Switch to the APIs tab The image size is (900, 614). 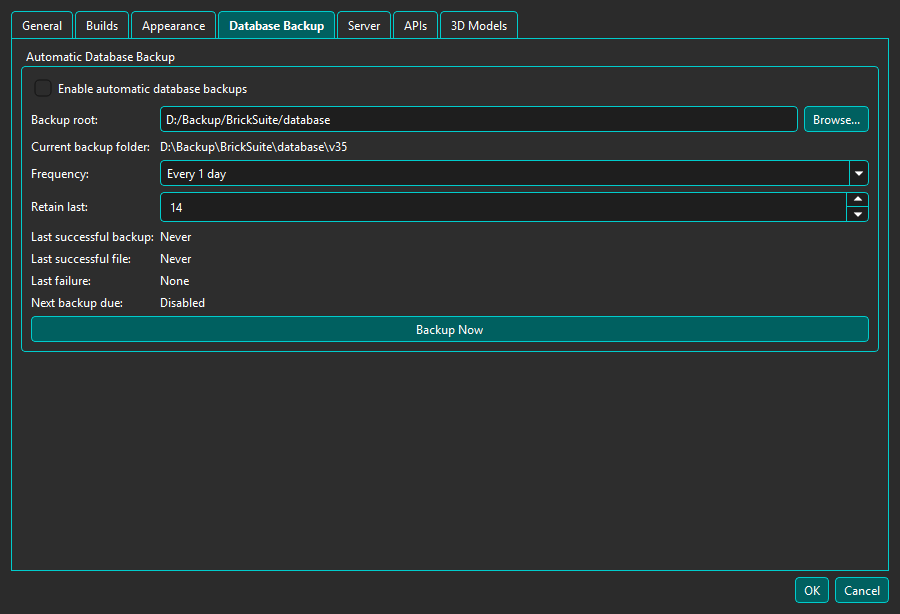(415, 26)
